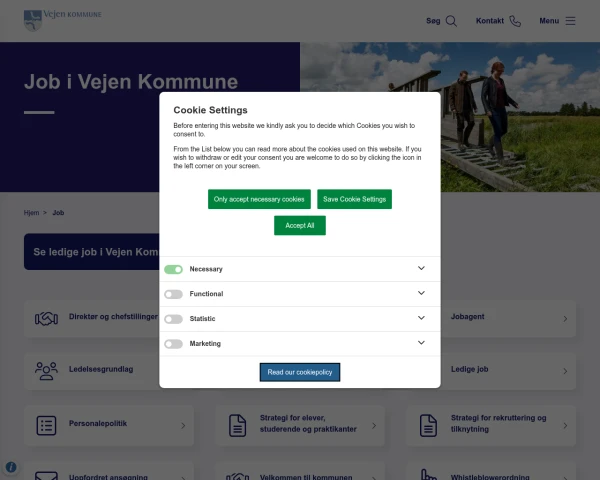This screenshot has height=480, width=600.
Task: Enable the Functional cookies switch
Action: pos(173,294)
